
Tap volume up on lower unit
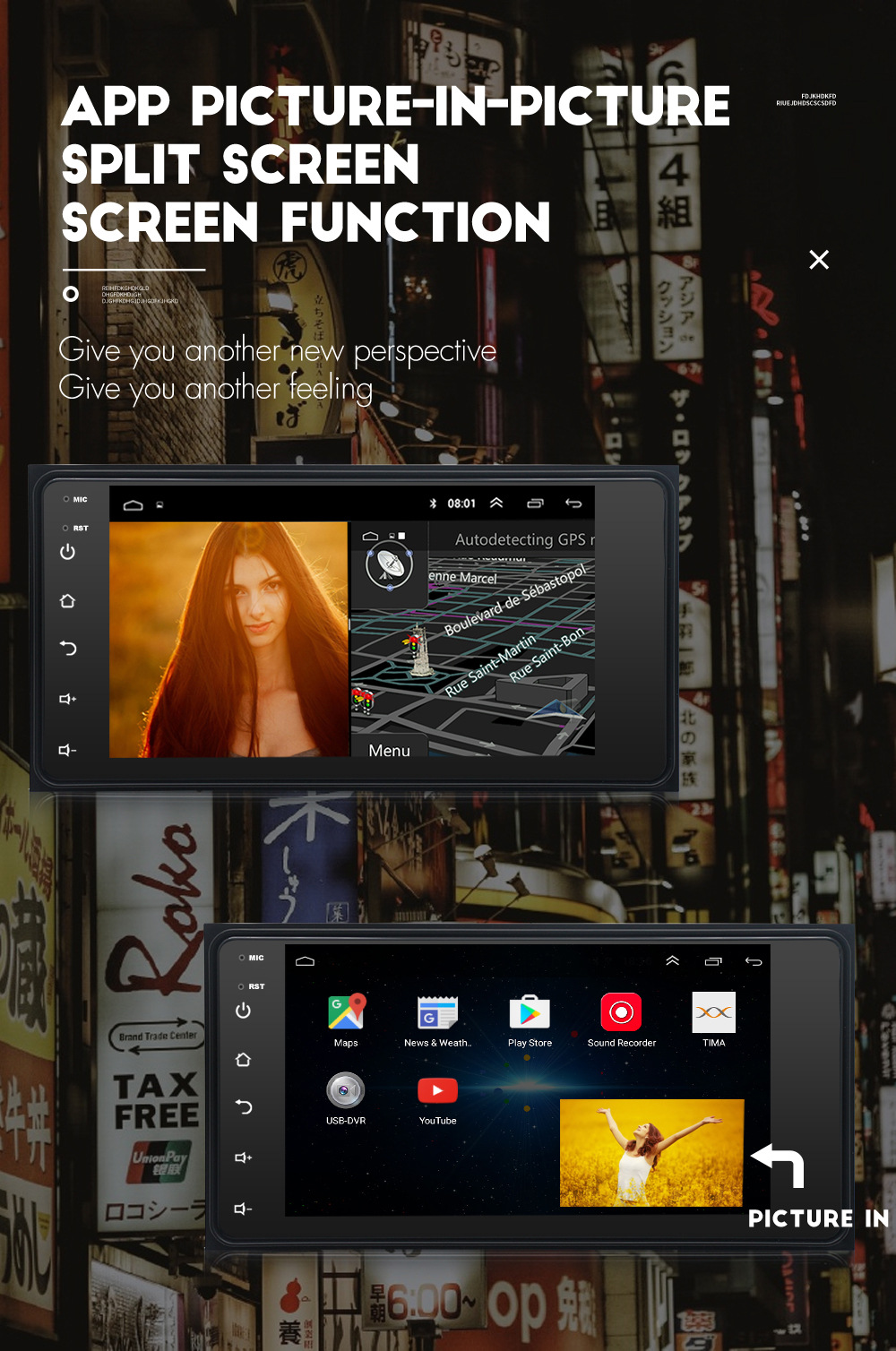click(244, 1157)
